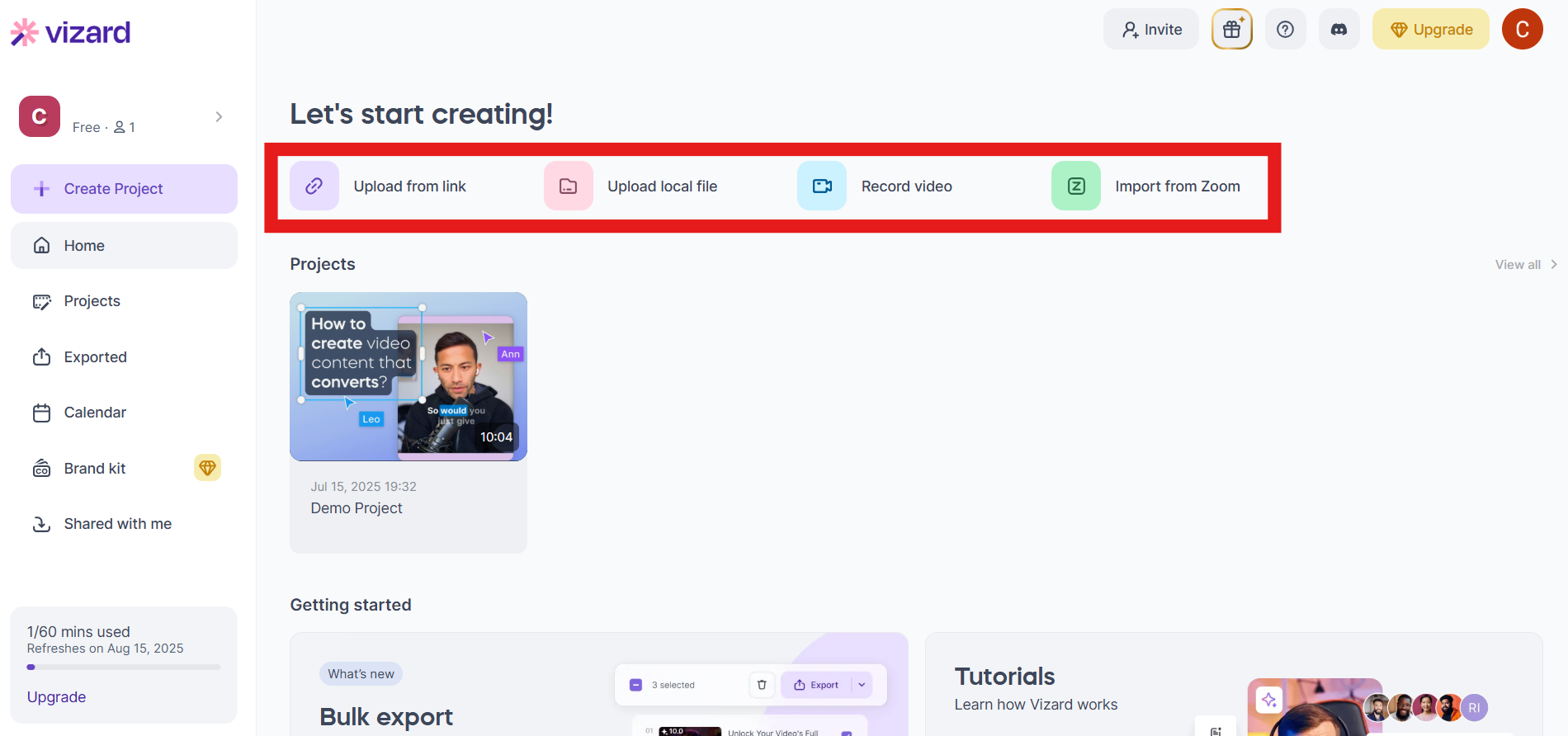Click the Export button in the preview
The width and height of the screenshot is (1568, 736).
tap(816, 685)
